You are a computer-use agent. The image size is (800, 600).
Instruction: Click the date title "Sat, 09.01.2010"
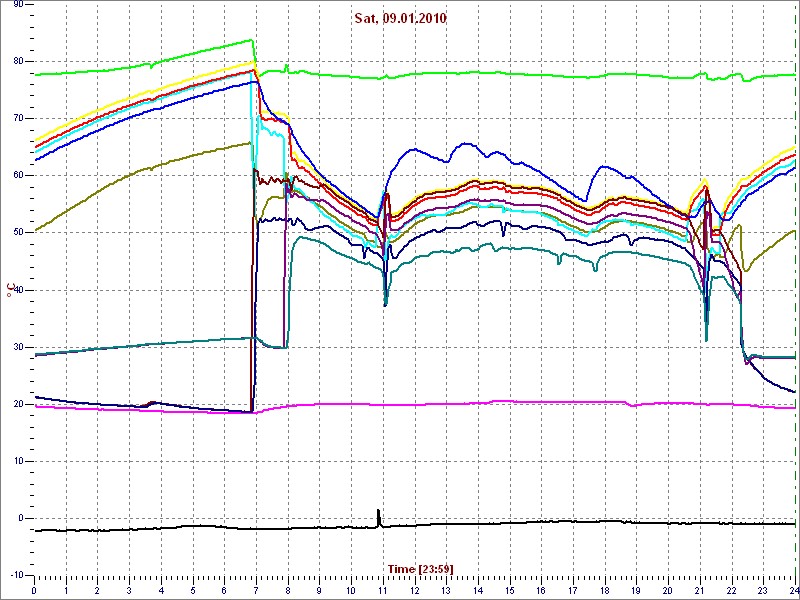tap(401, 19)
